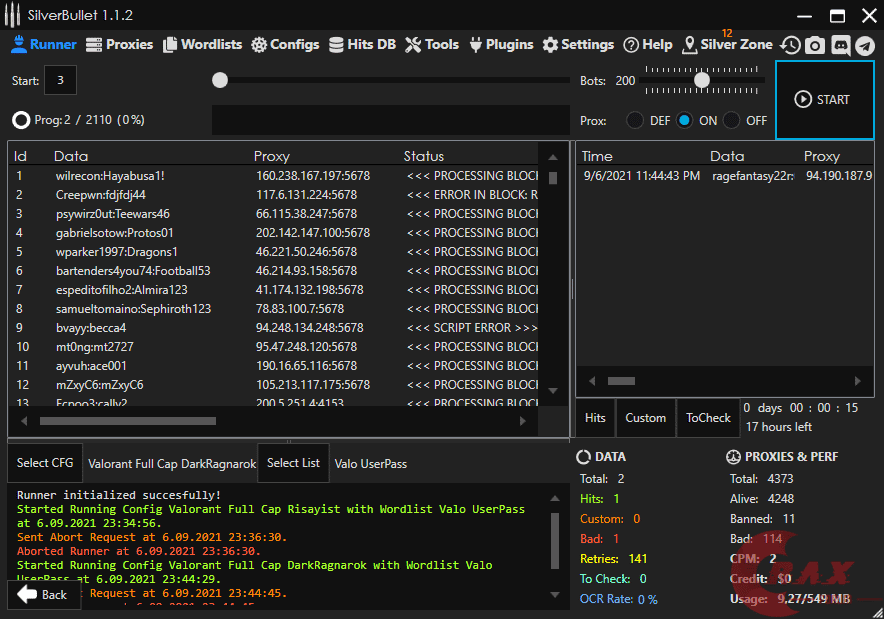Viewport: 884px width, 619px height.
Task: Click the camera screenshot icon
Action: coord(815,45)
